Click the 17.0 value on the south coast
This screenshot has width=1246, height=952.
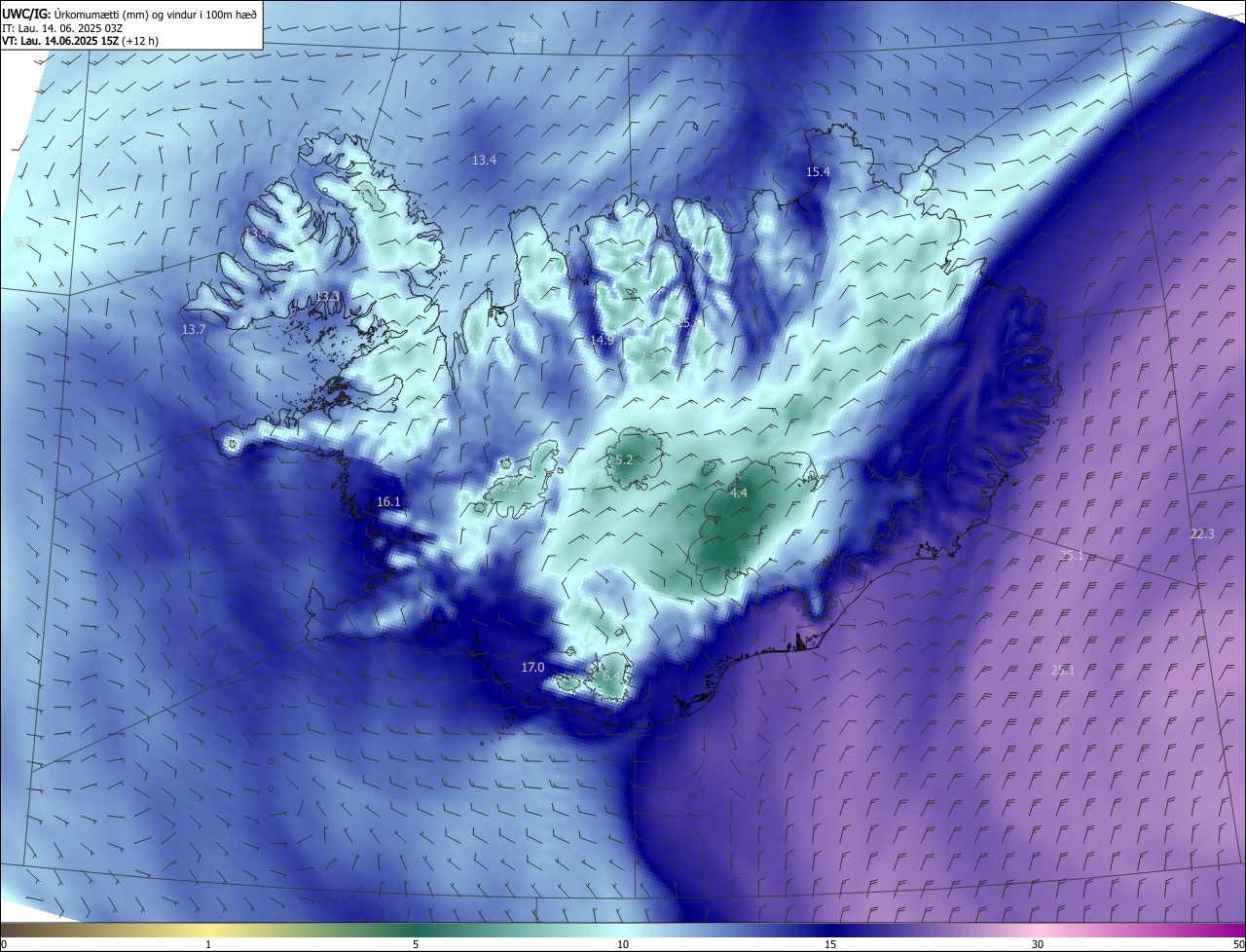coord(532,667)
